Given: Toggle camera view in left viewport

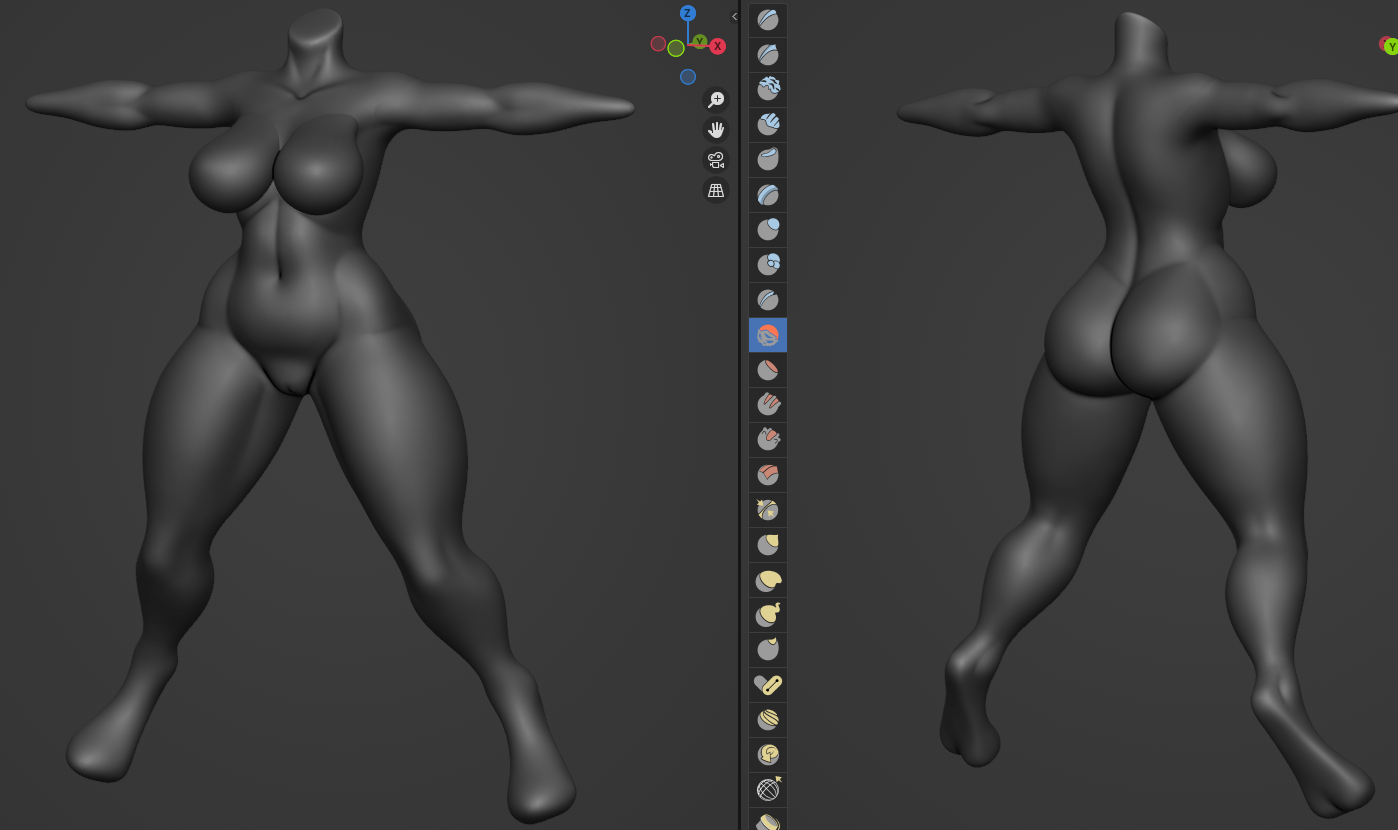Looking at the screenshot, I should [x=716, y=160].
